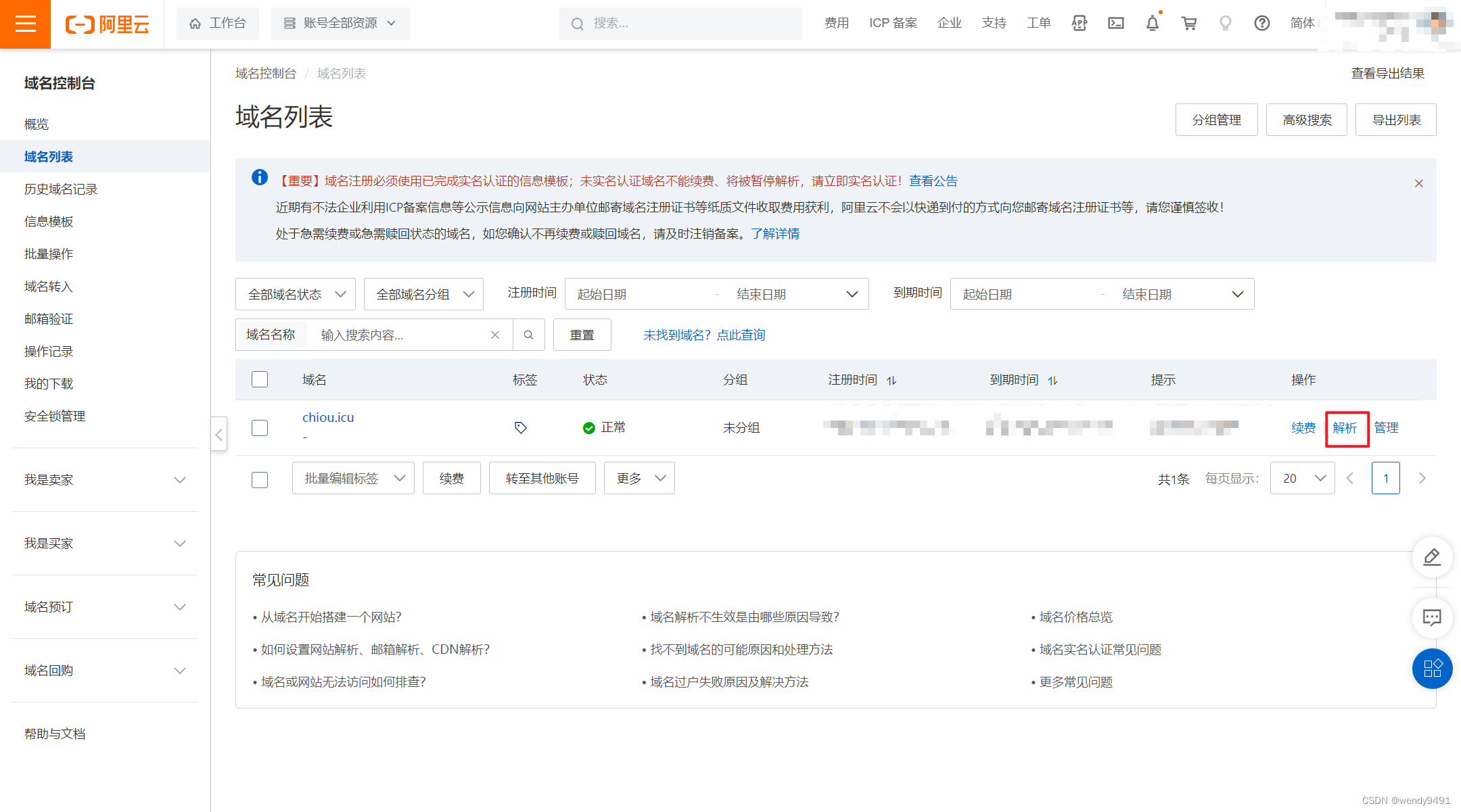Click the tag icon for chiou.icu
The image size is (1461, 812).
click(x=520, y=428)
